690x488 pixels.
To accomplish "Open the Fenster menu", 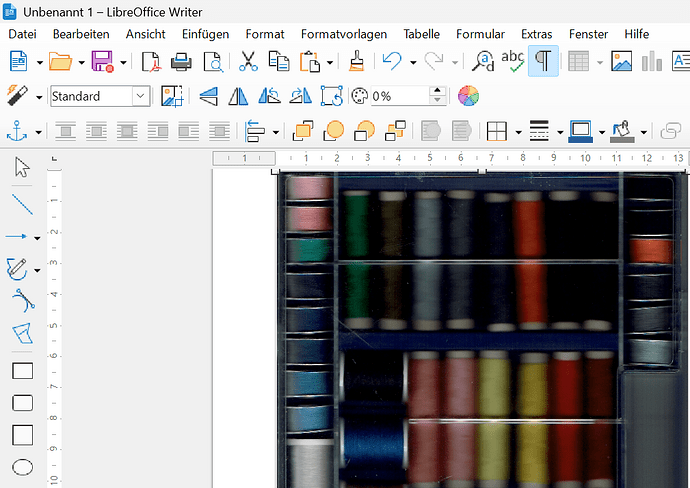I will point(588,34).
